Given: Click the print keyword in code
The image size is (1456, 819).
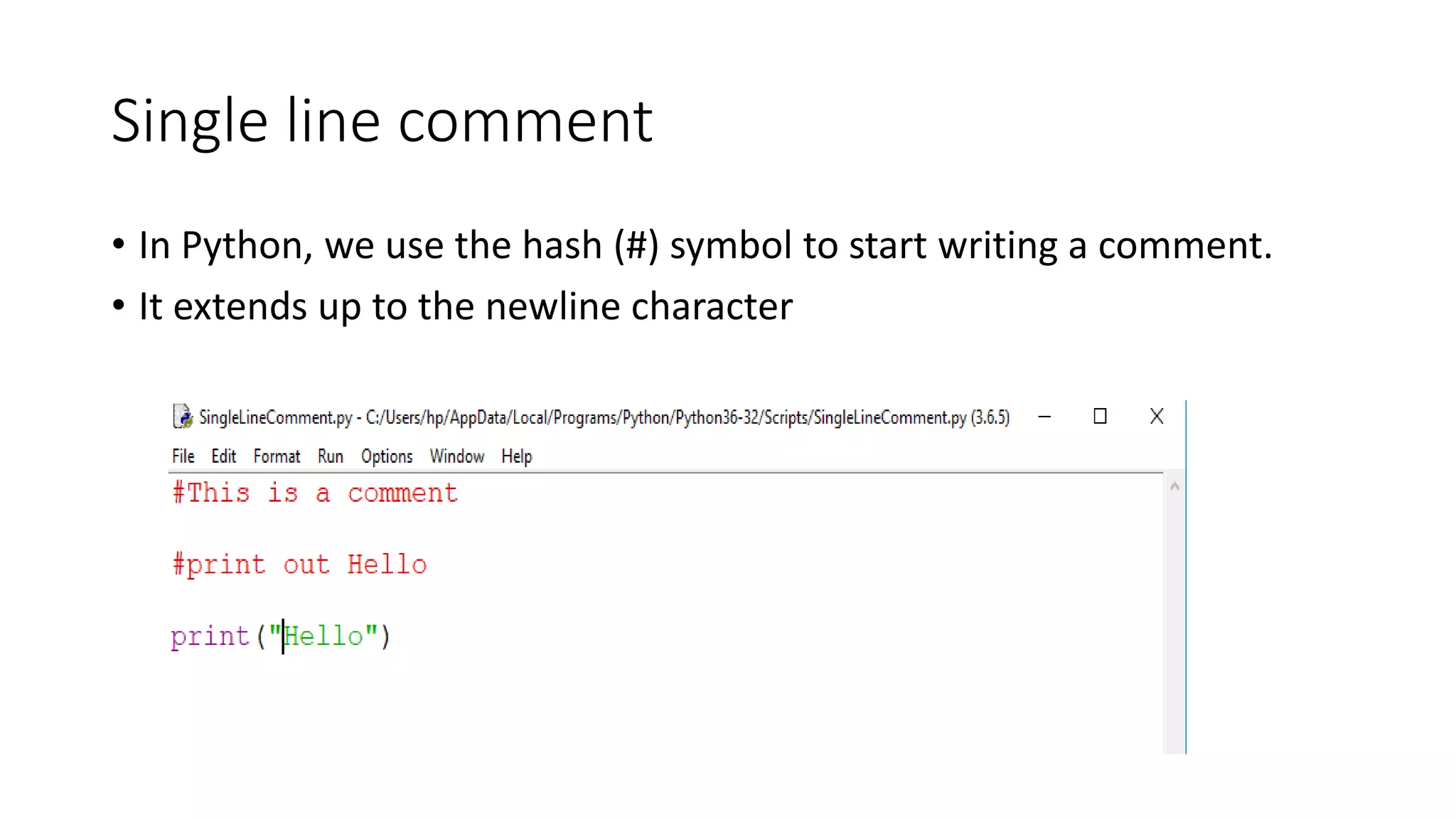Looking at the screenshot, I should [x=210, y=636].
